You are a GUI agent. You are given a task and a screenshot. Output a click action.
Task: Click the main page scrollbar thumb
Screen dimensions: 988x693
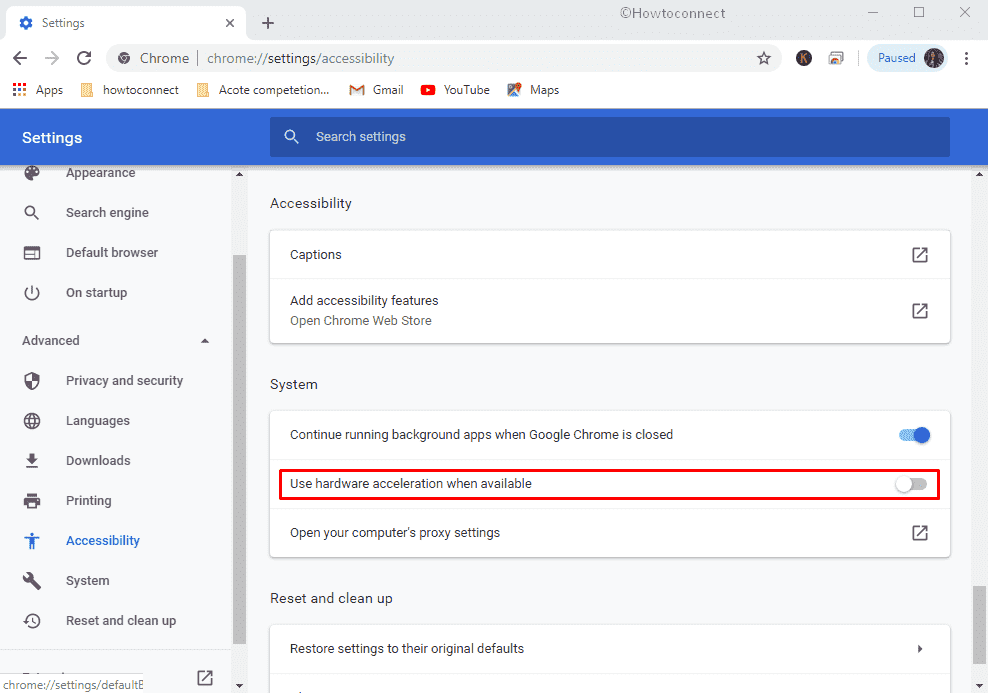[979, 625]
